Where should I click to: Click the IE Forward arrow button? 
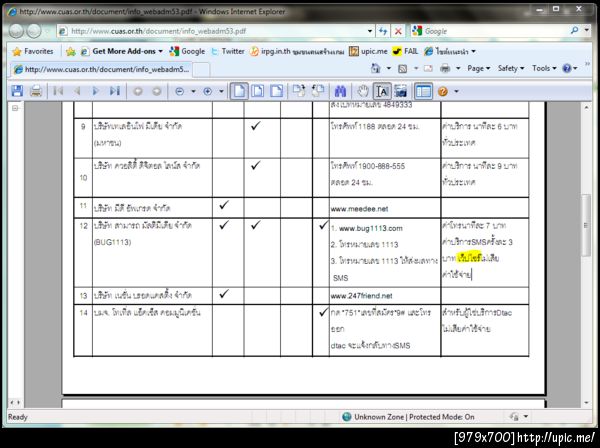(34, 31)
